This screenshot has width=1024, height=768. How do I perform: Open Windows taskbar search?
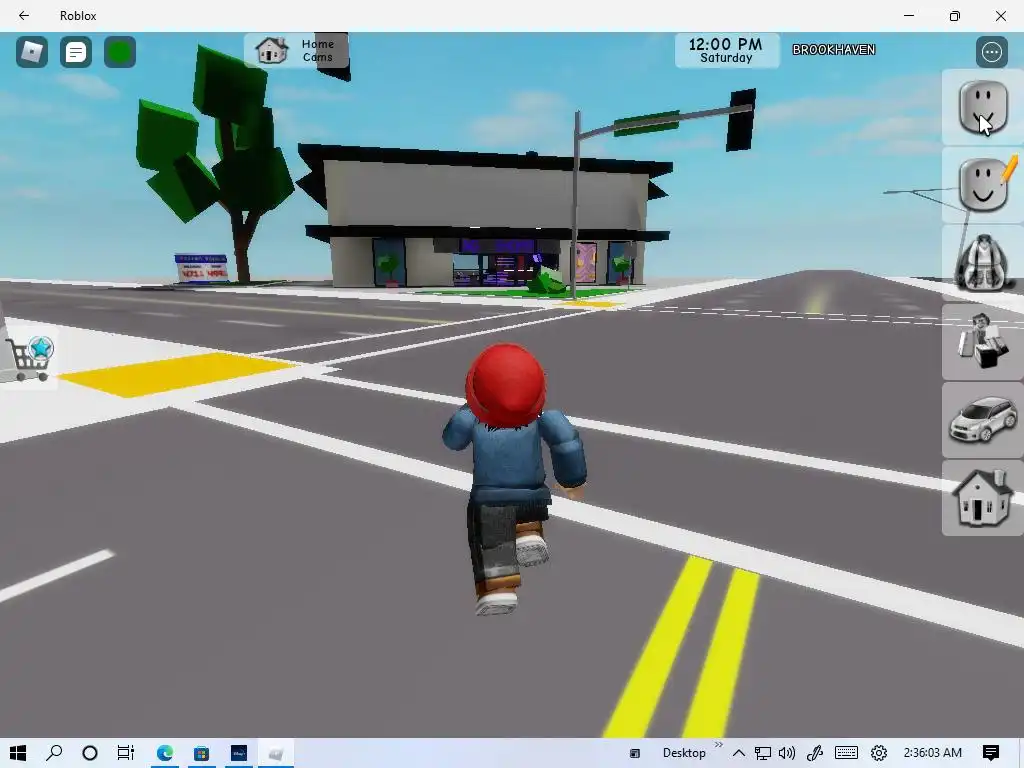(x=54, y=753)
